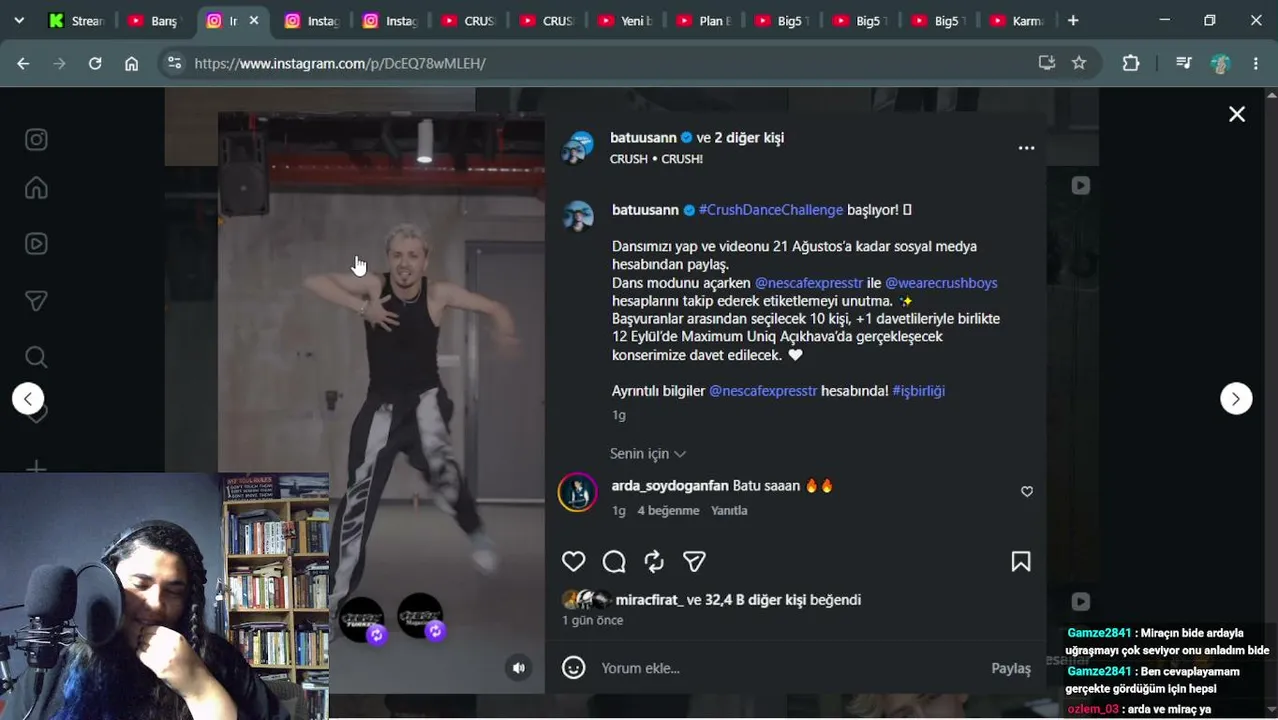This screenshot has width=1278, height=720.
Task: Close the post overlay with the X
Action: coord(1237,114)
